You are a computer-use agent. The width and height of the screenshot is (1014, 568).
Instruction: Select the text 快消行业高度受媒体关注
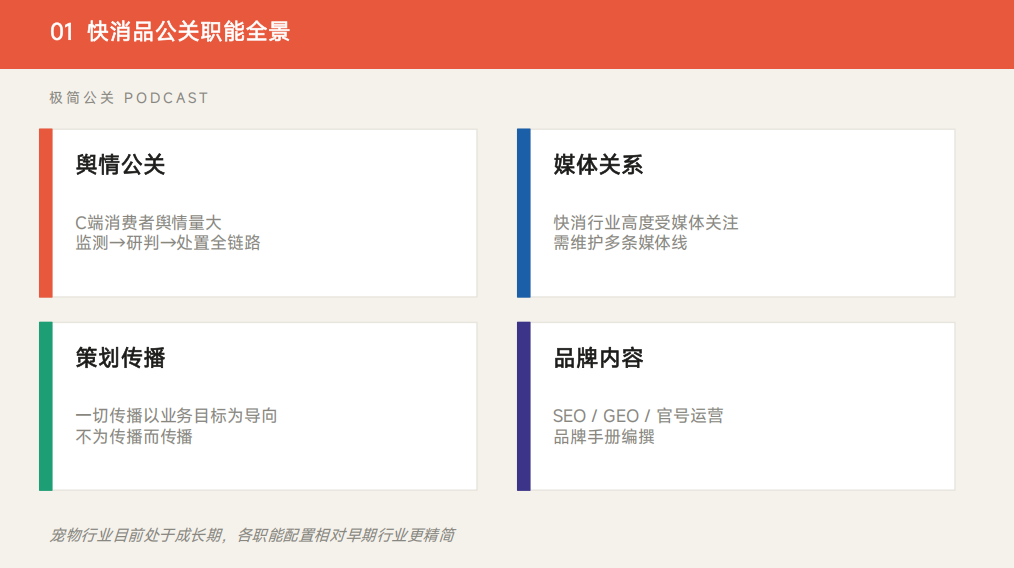pyautogui.click(x=646, y=222)
